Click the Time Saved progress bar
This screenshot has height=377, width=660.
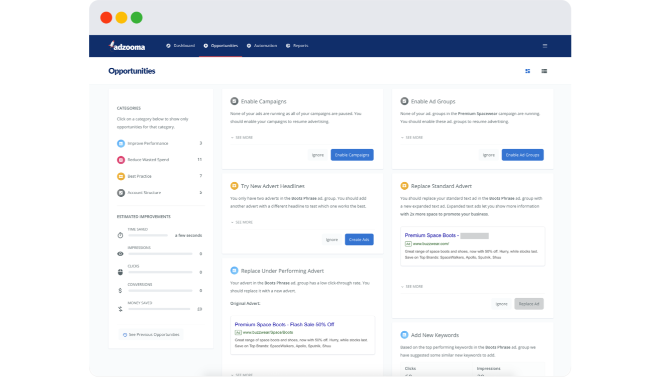[x=148, y=235]
